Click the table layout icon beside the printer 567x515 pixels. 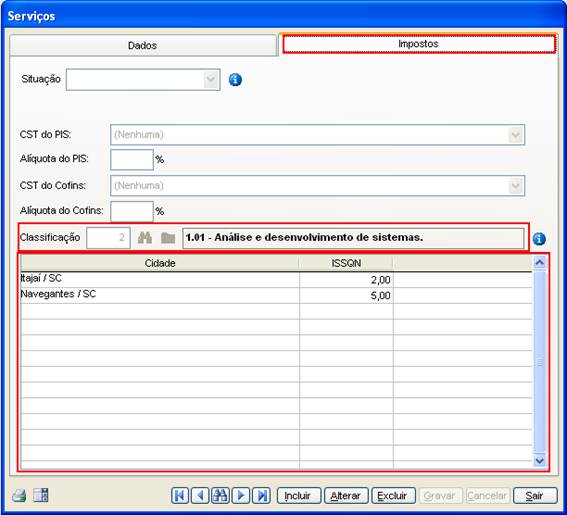(x=41, y=495)
